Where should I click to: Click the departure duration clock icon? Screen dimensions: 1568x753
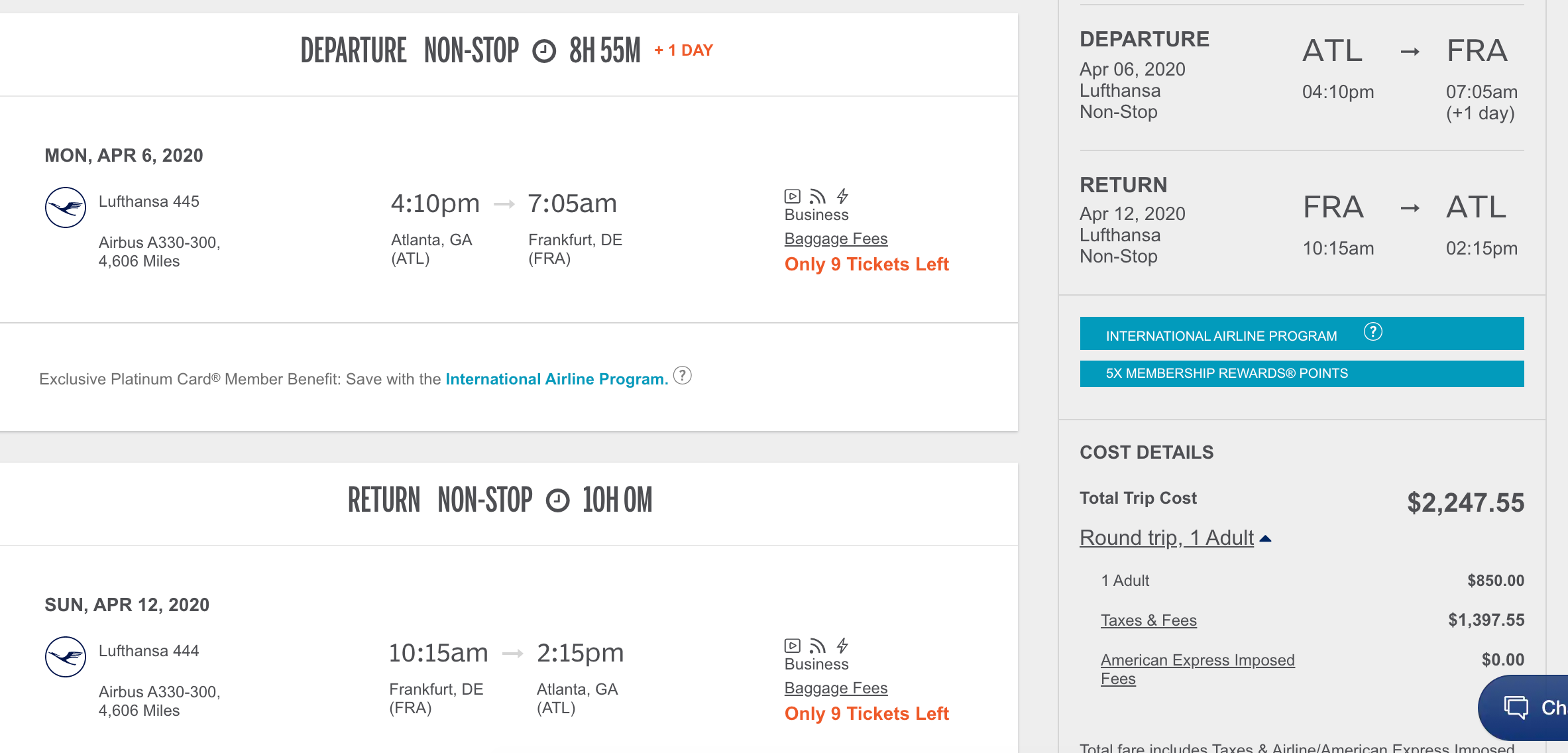point(544,51)
